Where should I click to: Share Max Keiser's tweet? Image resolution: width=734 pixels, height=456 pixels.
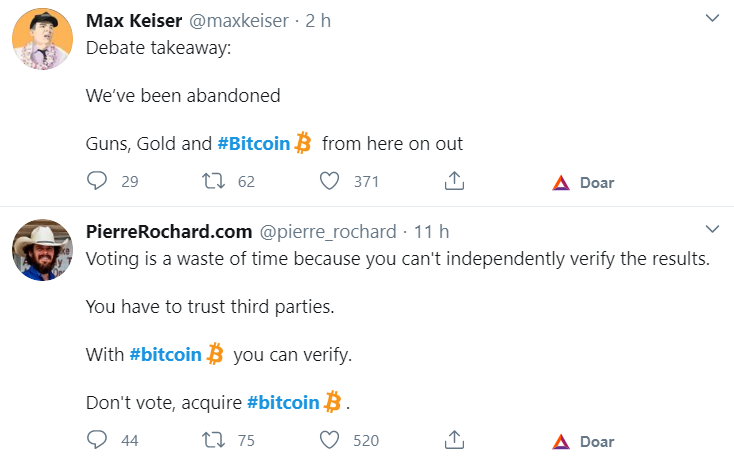(x=453, y=182)
